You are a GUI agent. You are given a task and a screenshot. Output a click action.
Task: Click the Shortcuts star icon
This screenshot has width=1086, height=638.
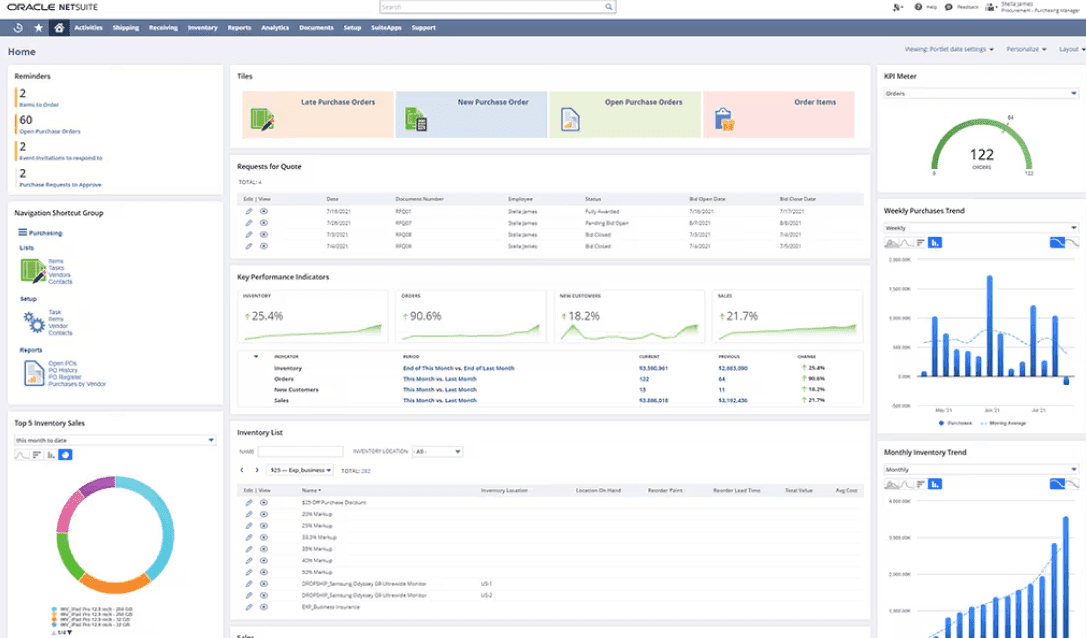39,27
